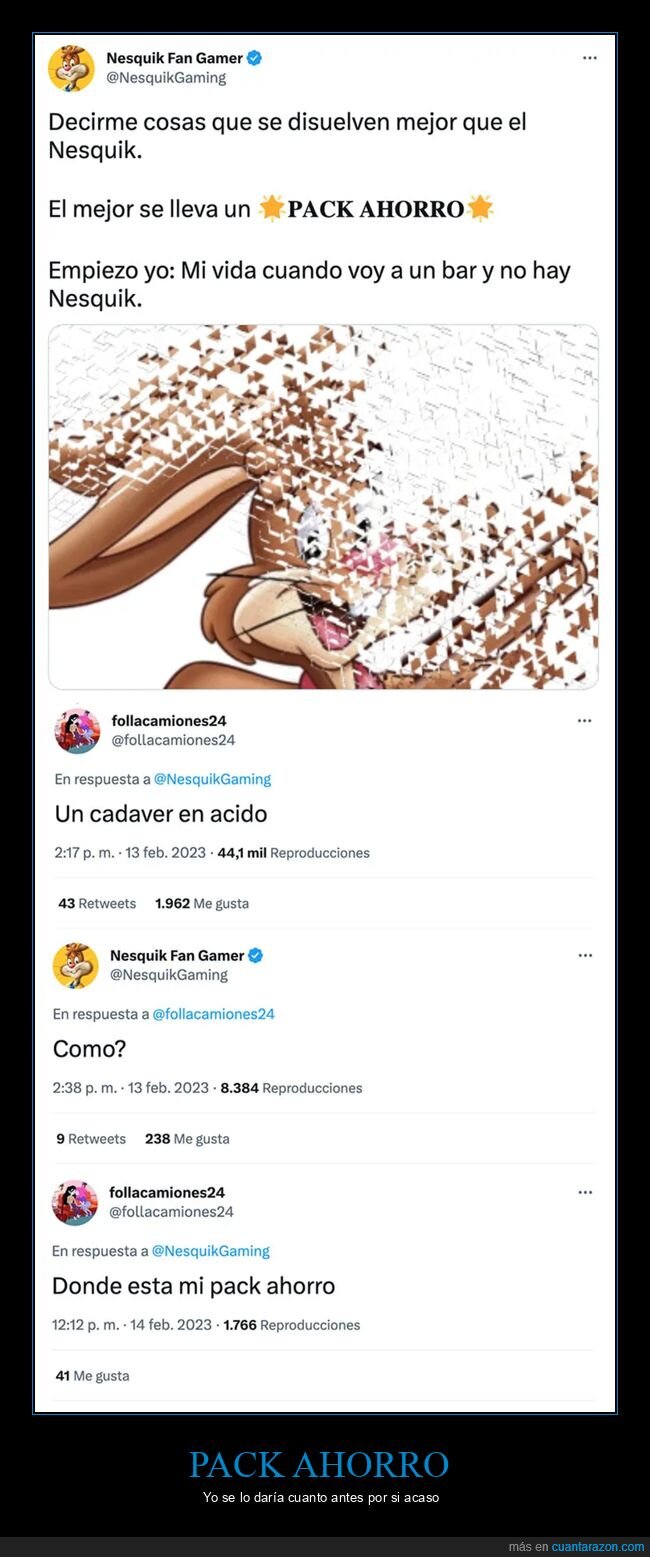View the 1.962 Me gusta likes
650x1557 pixels.
coord(202,903)
